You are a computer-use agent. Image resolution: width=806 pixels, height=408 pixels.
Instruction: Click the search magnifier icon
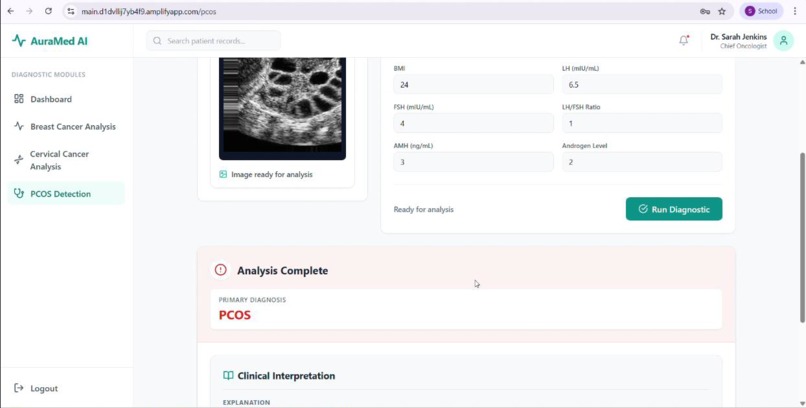(x=157, y=41)
